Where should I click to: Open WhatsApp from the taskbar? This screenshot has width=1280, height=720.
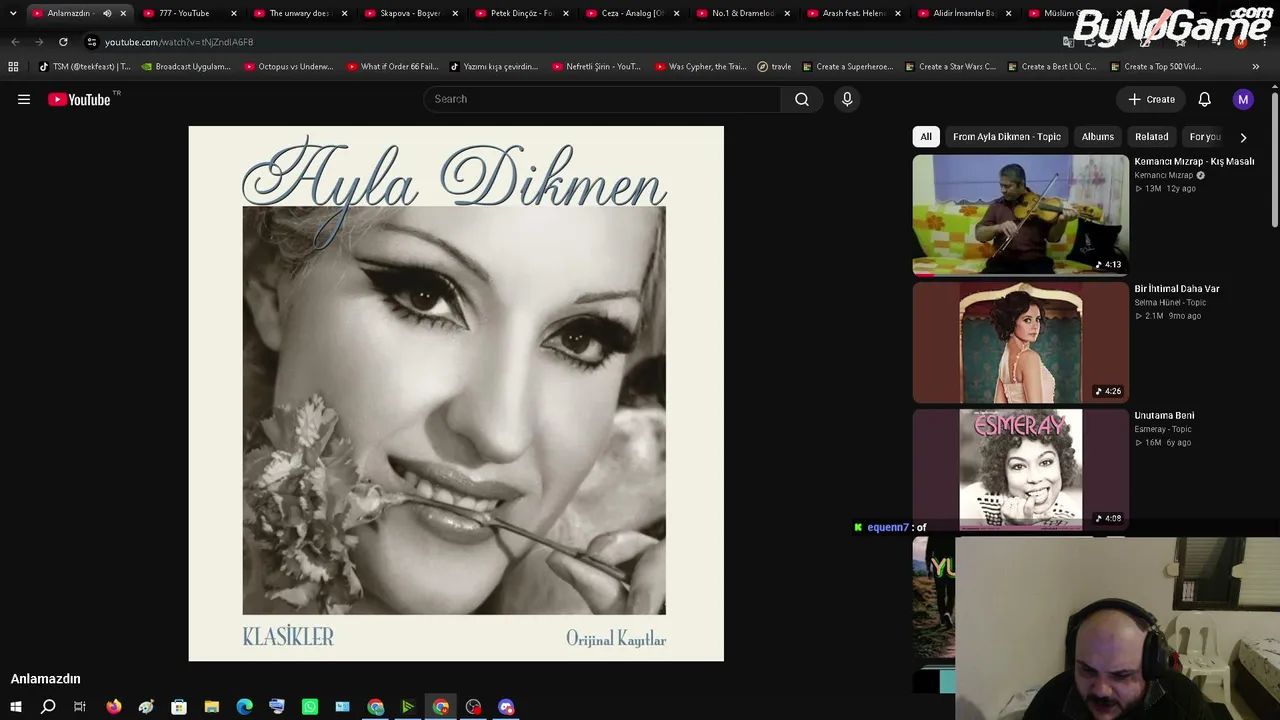click(310, 707)
